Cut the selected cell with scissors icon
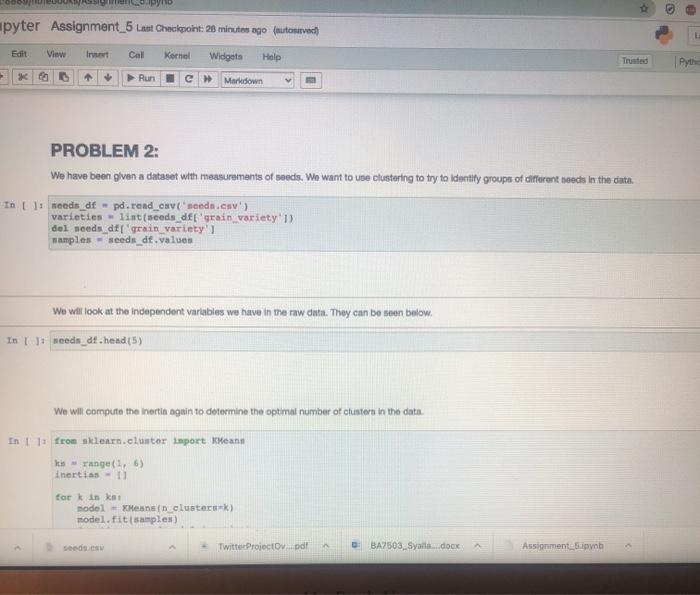Image resolution: width=700 pixels, height=595 pixels. [22, 77]
